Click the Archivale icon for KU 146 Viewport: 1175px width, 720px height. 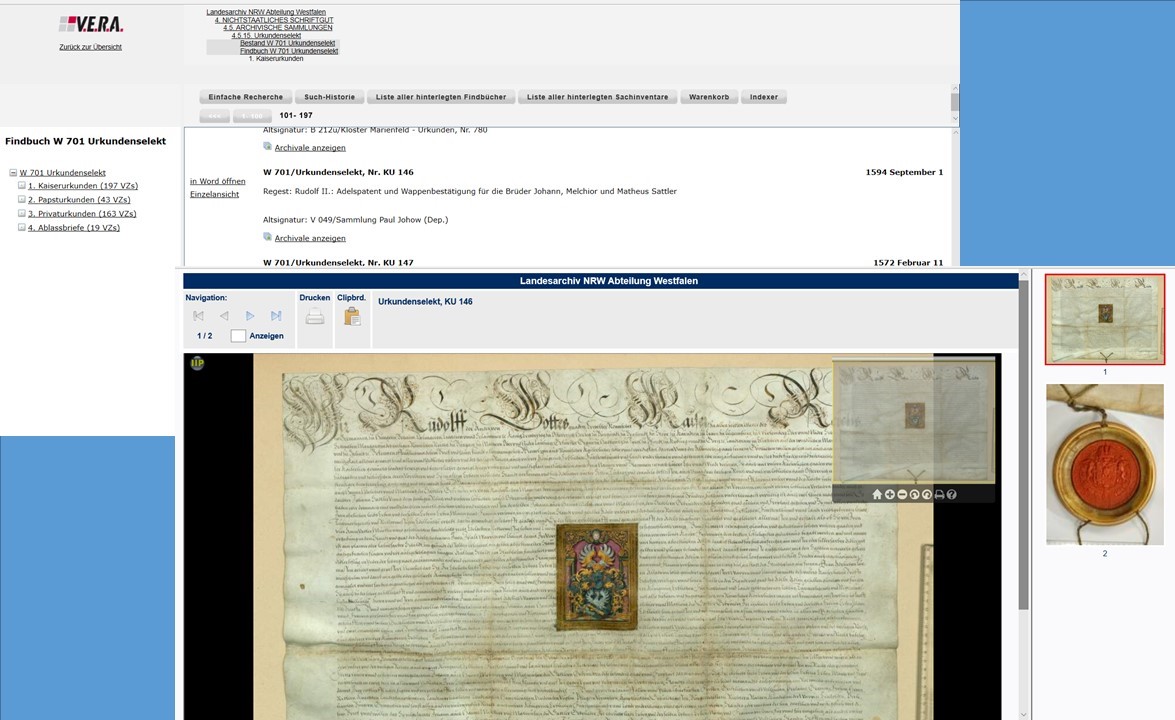tap(268, 237)
